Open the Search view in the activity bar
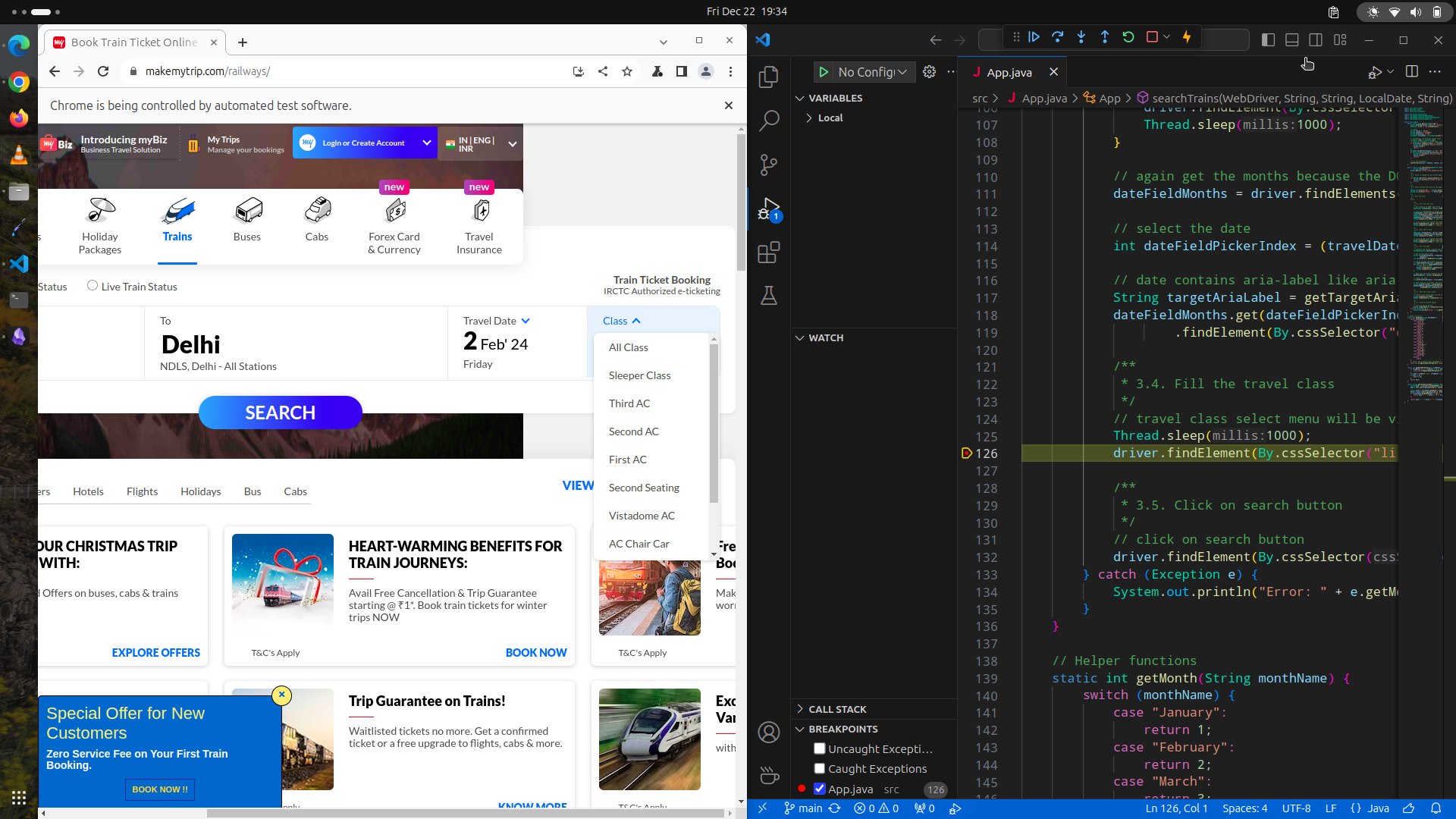Screen dimensions: 1456x819 pos(769,120)
